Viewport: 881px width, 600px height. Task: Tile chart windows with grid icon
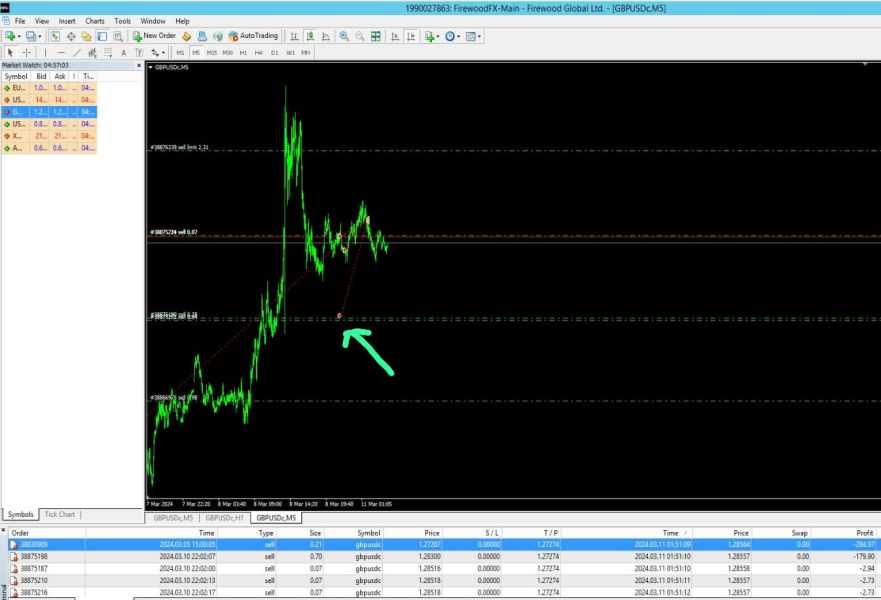pos(375,36)
